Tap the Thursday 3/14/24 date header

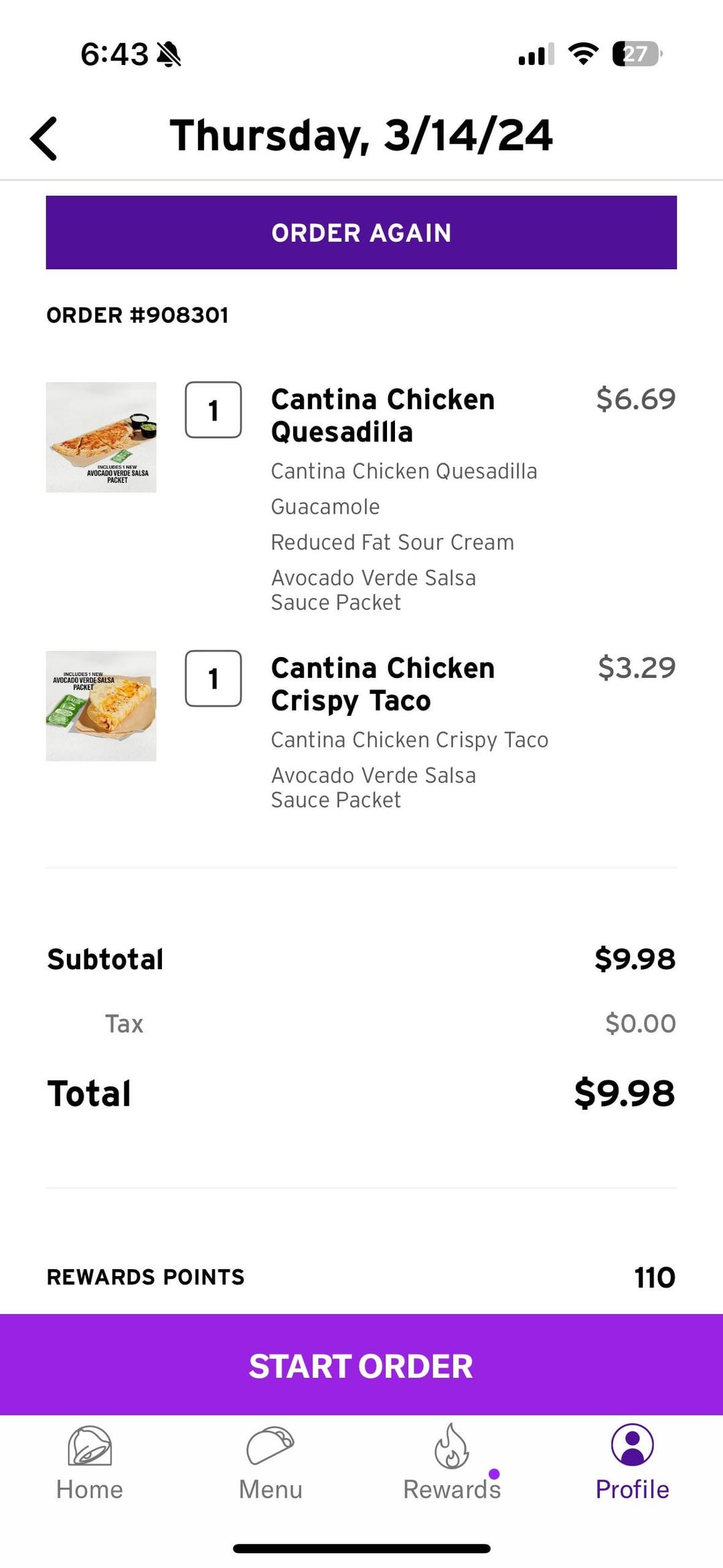pos(361,136)
